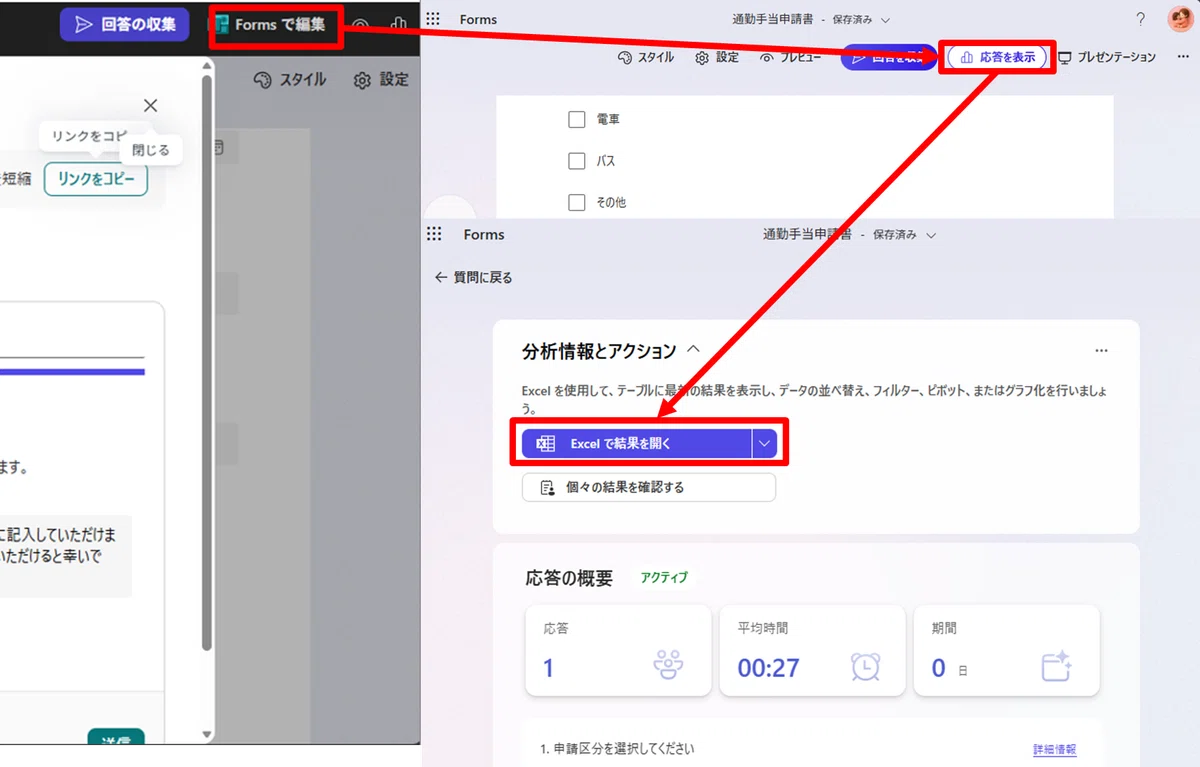The height and width of the screenshot is (767, 1200).
Task: Check the バス checkbox
Action: click(576, 160)
